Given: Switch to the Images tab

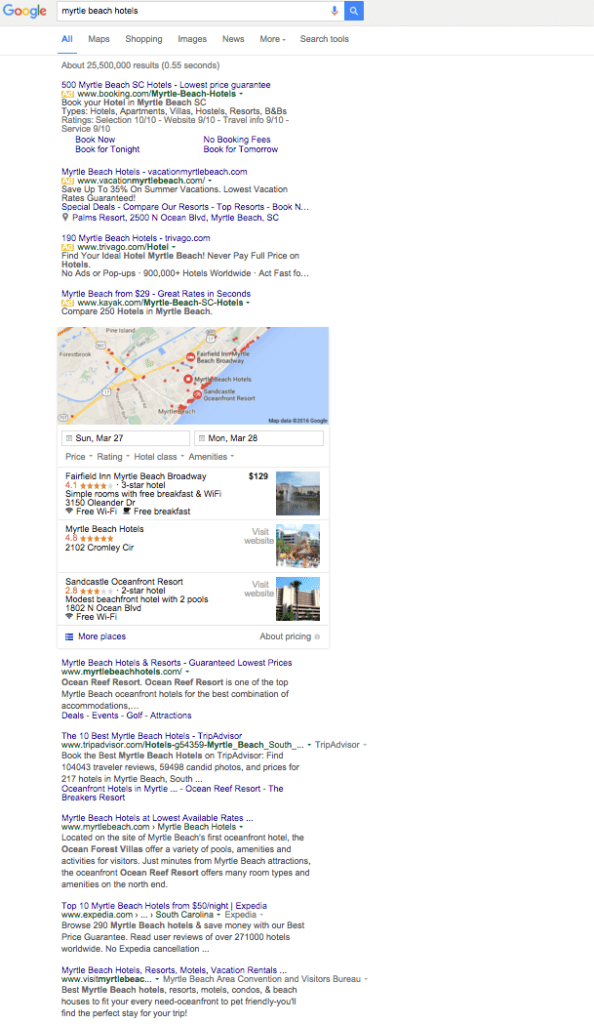Looking at the screenshot, I should pyautogui.click(x=192, y=39).
